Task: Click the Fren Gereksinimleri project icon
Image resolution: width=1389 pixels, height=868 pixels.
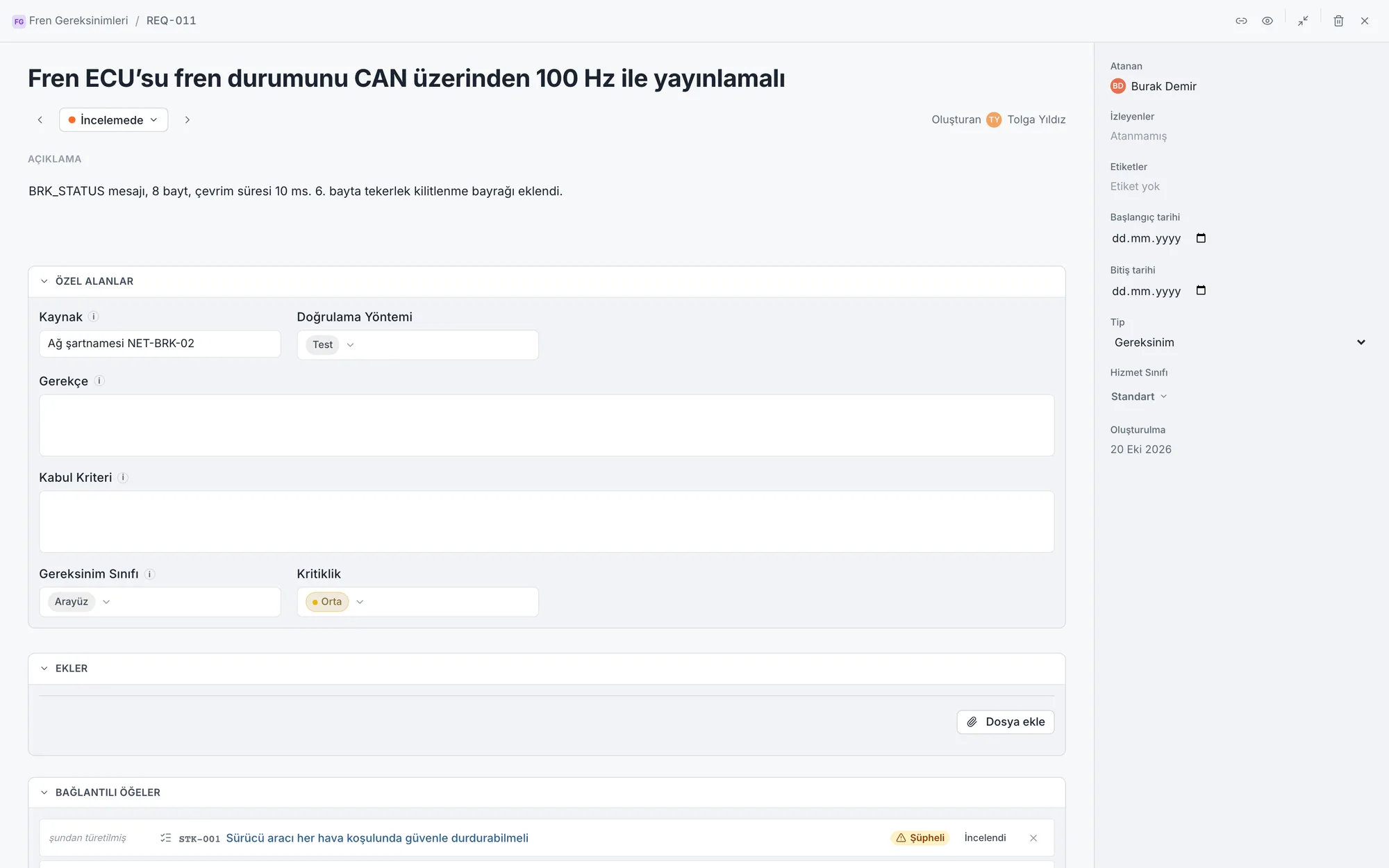Action: pyautogui.click(x=19, y=22)
